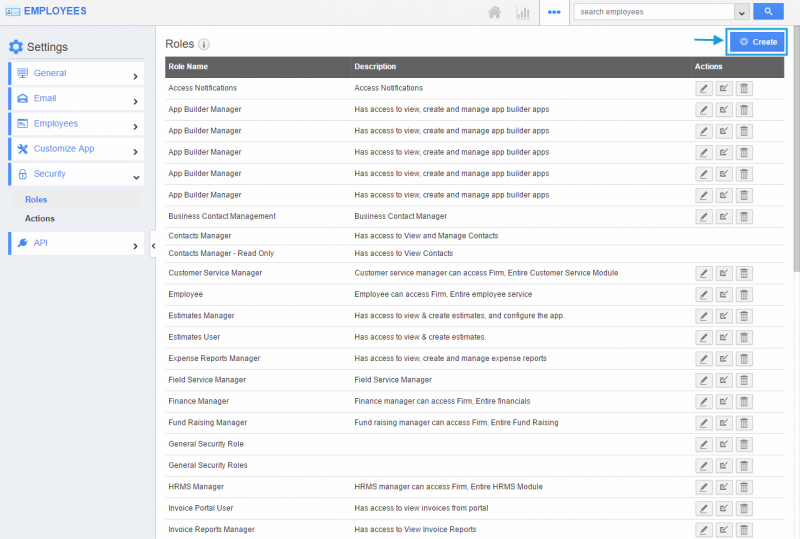Click trash icon for Field Service Manager
800x539 pixels.
pos(744,380)
